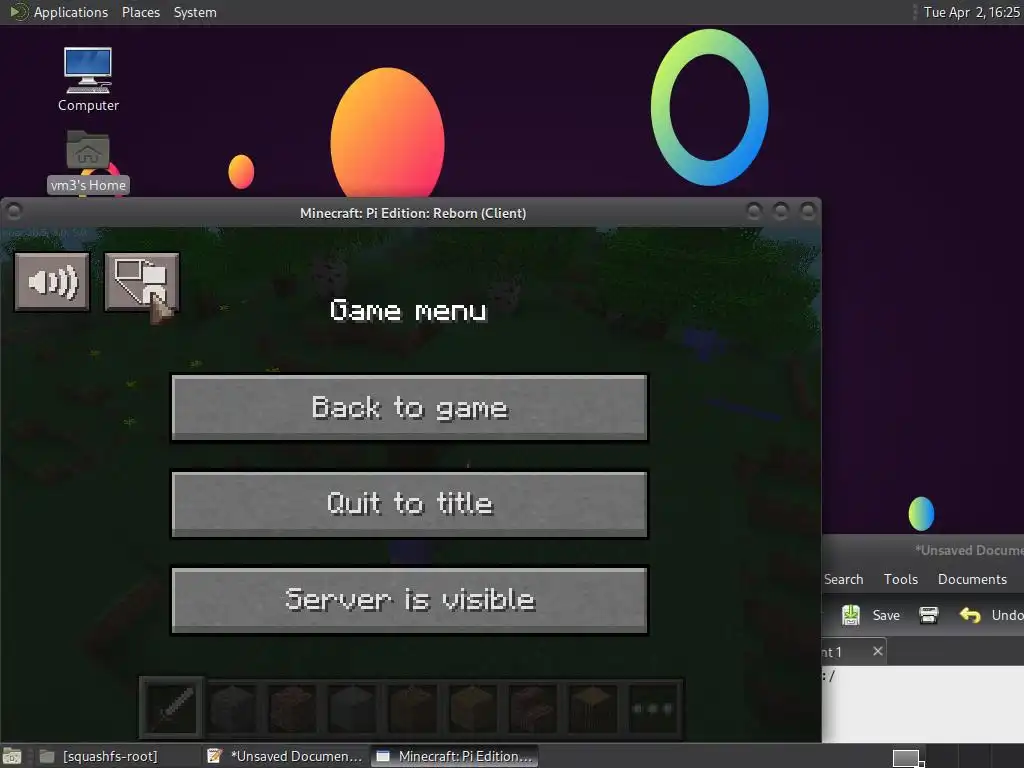Screen dimensions: 1024x768
Task: Close the document tab in text editor
Action: pos(878,651)
